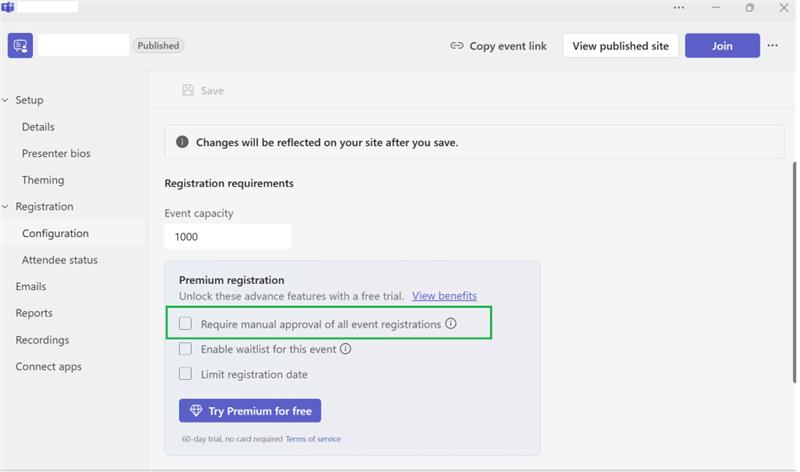Check Enable waitlist for this event
The height and width of the screenshot is (472, 800).
tap(185, 349)
